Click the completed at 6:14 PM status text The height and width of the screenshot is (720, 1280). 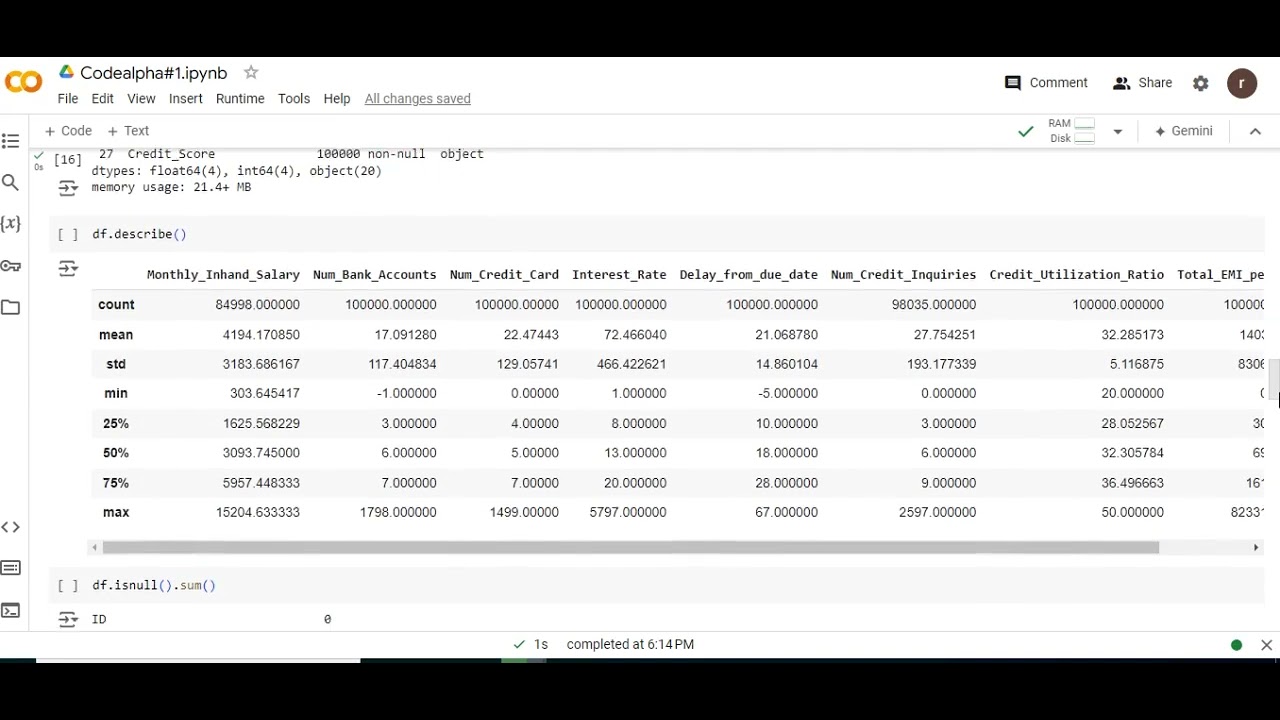coord(630,645)
